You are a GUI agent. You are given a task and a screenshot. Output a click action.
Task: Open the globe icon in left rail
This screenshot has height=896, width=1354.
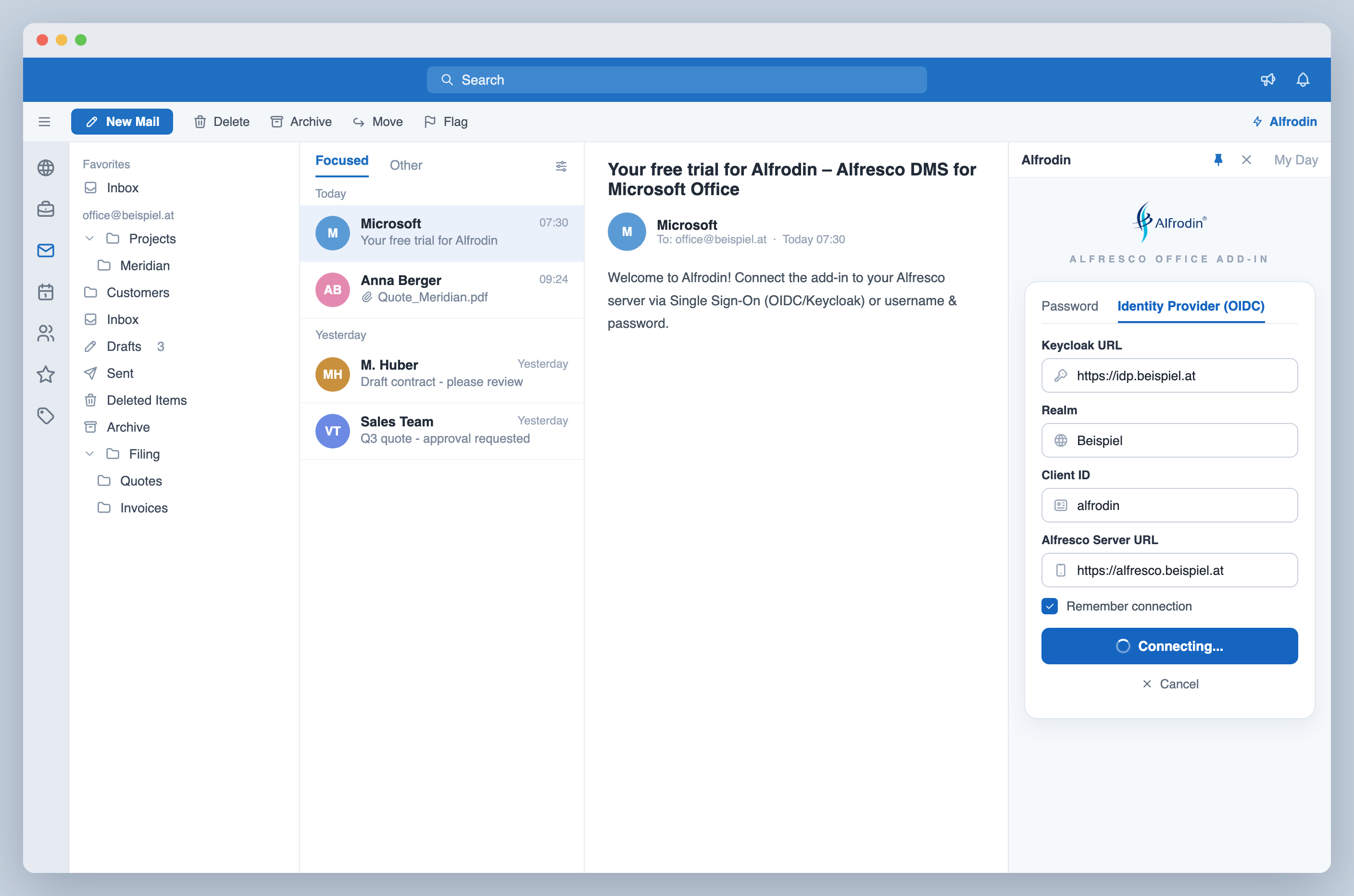pyautogui.click(x=46, y=168)
